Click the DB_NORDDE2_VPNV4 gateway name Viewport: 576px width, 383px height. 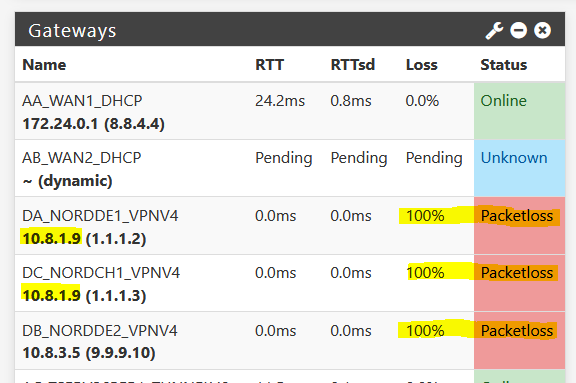click(100, 331)
